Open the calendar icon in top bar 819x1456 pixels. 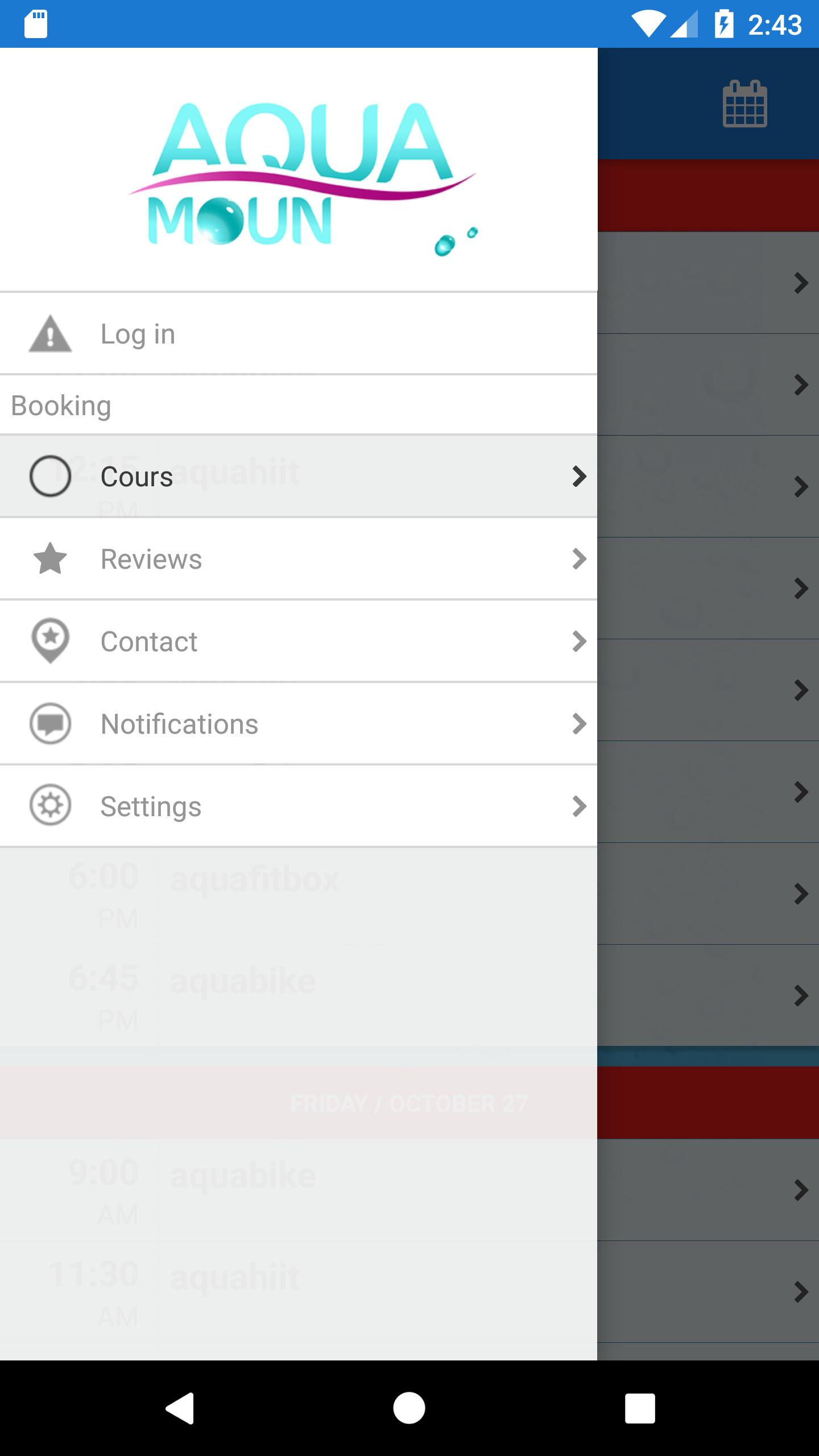pos(744,104)
